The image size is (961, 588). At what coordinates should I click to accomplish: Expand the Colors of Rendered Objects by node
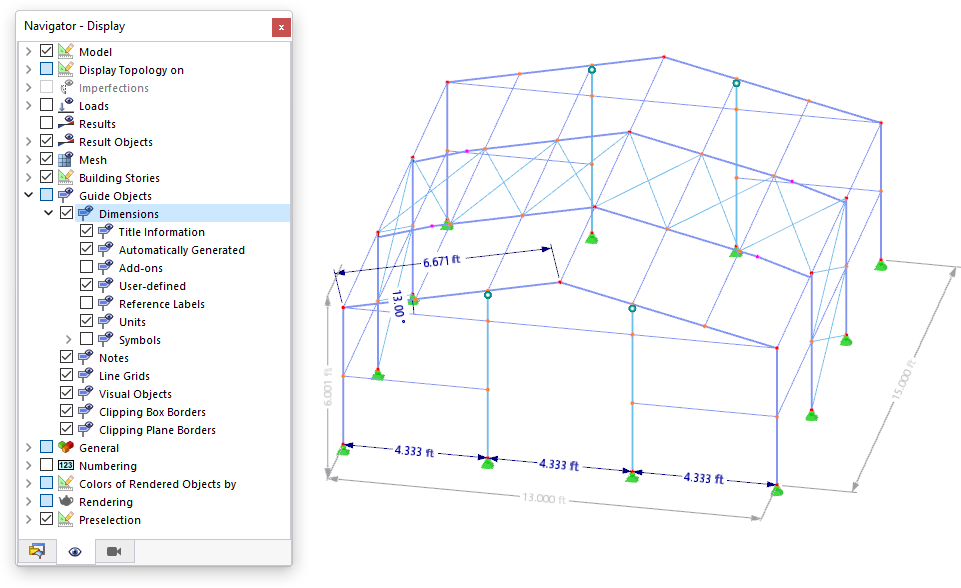(28, 483)
